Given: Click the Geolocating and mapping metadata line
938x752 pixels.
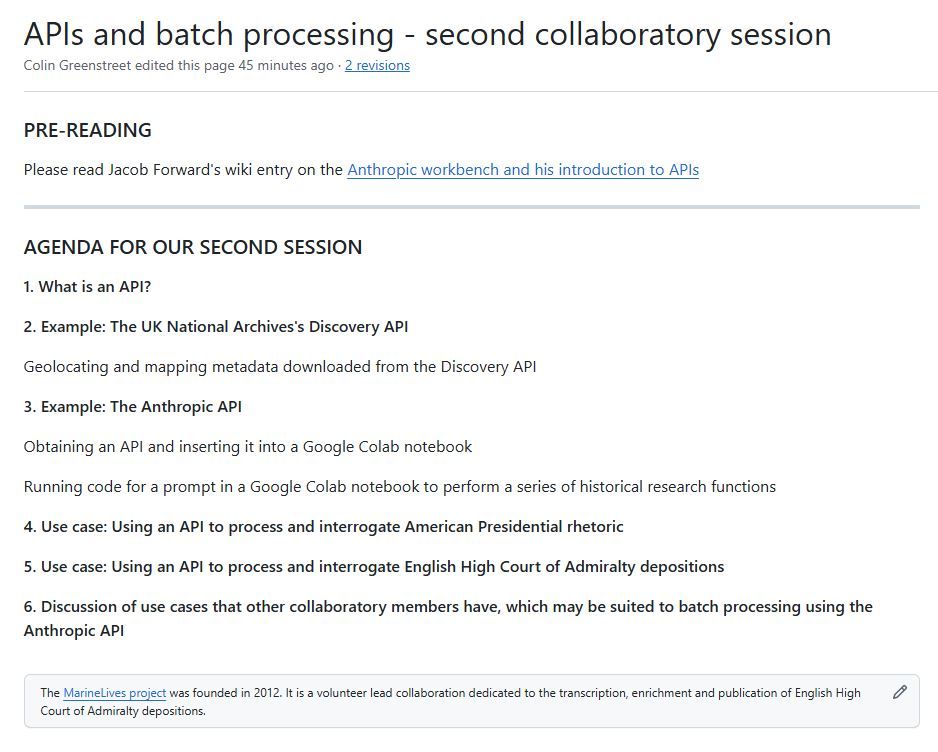Looking at the screenshot, I should point(280,366).
